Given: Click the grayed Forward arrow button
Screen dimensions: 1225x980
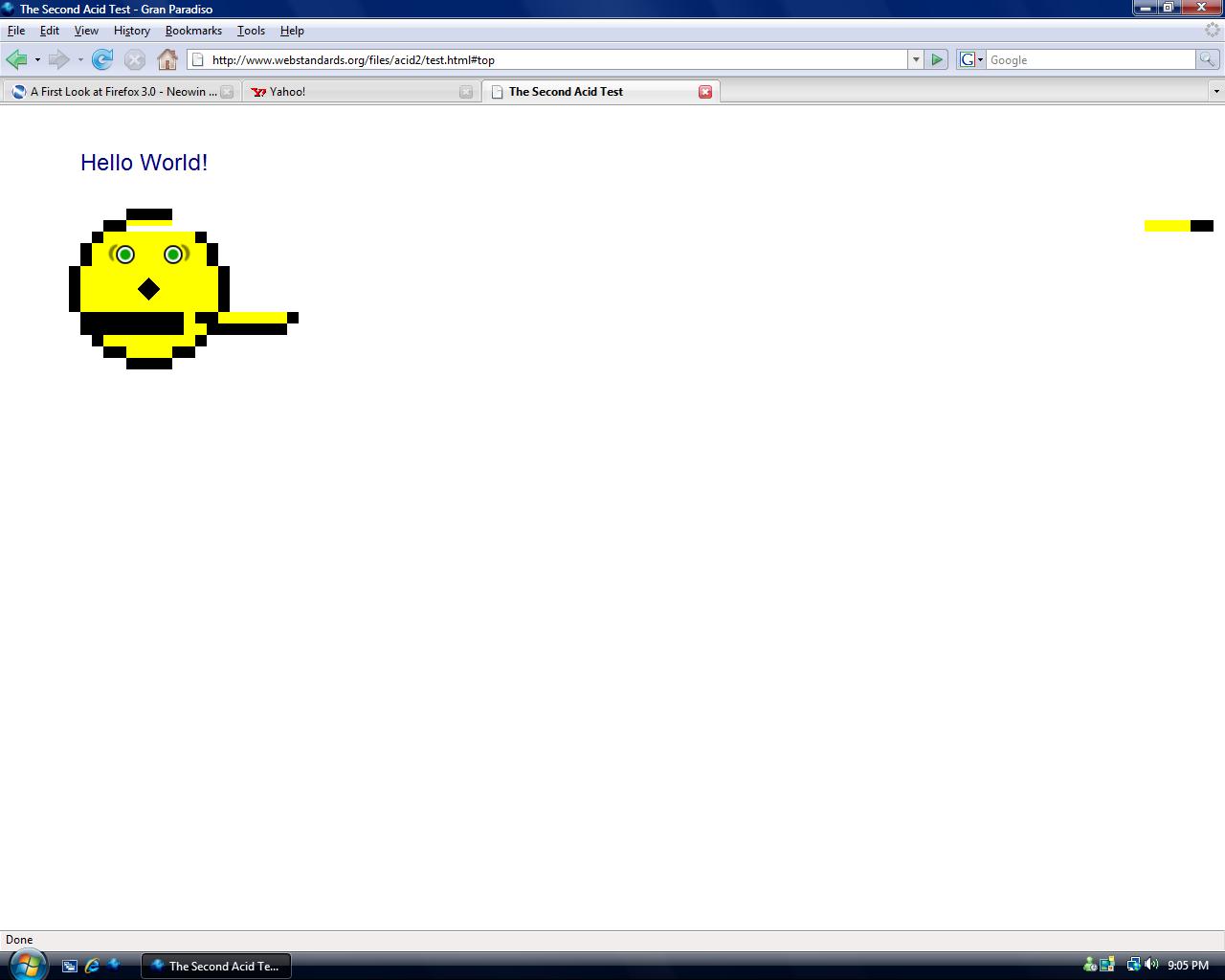Looking at the screenshot, I should (59, 59).
